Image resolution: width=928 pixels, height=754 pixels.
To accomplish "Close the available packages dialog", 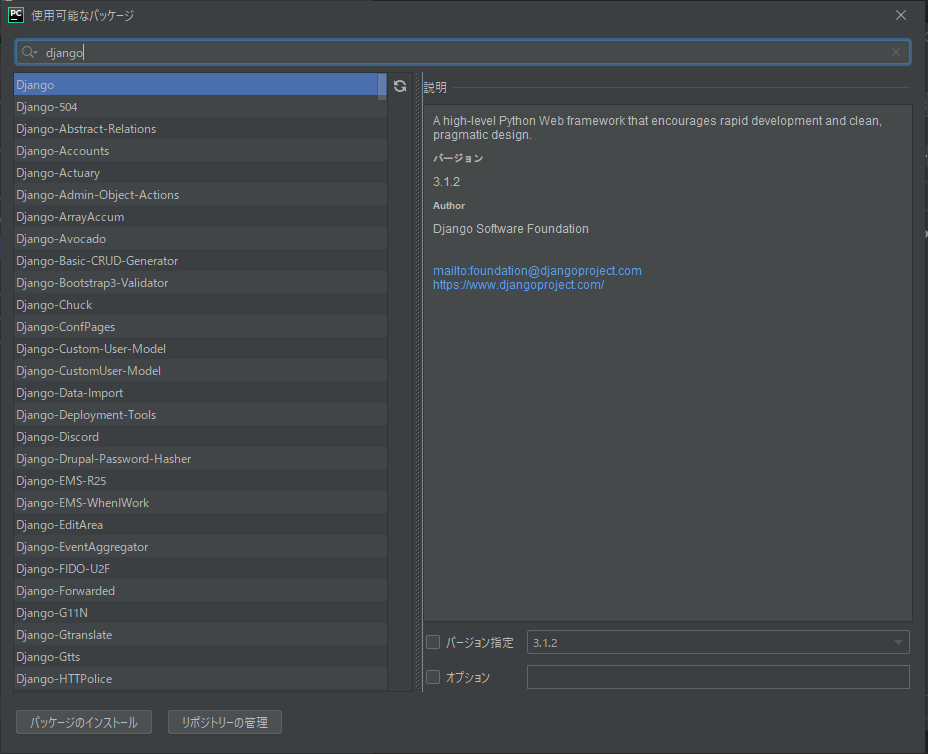I will click(901, 15).
